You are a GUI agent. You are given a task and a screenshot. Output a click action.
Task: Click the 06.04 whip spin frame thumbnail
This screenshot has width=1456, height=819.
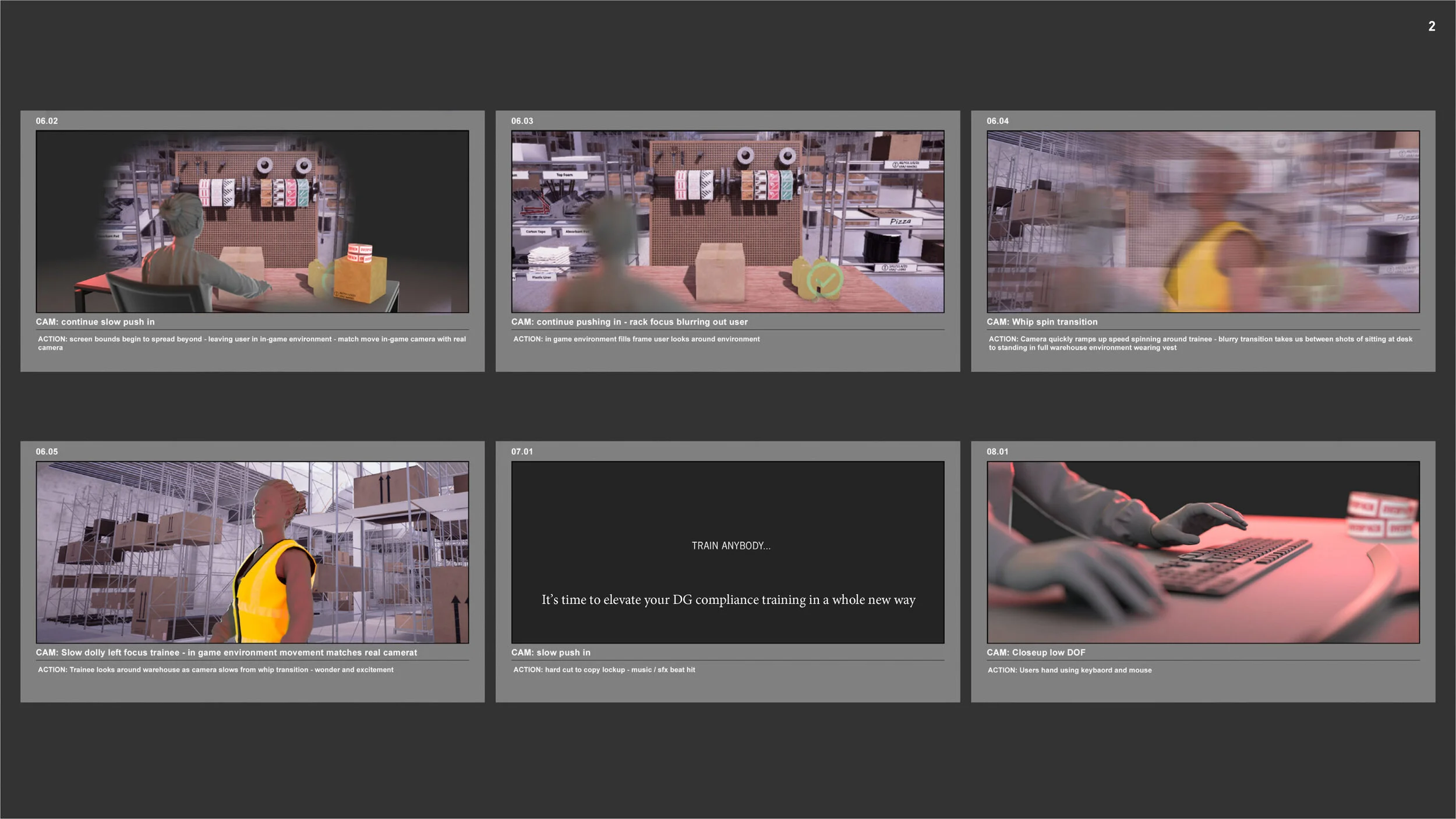click(1203, 221)
